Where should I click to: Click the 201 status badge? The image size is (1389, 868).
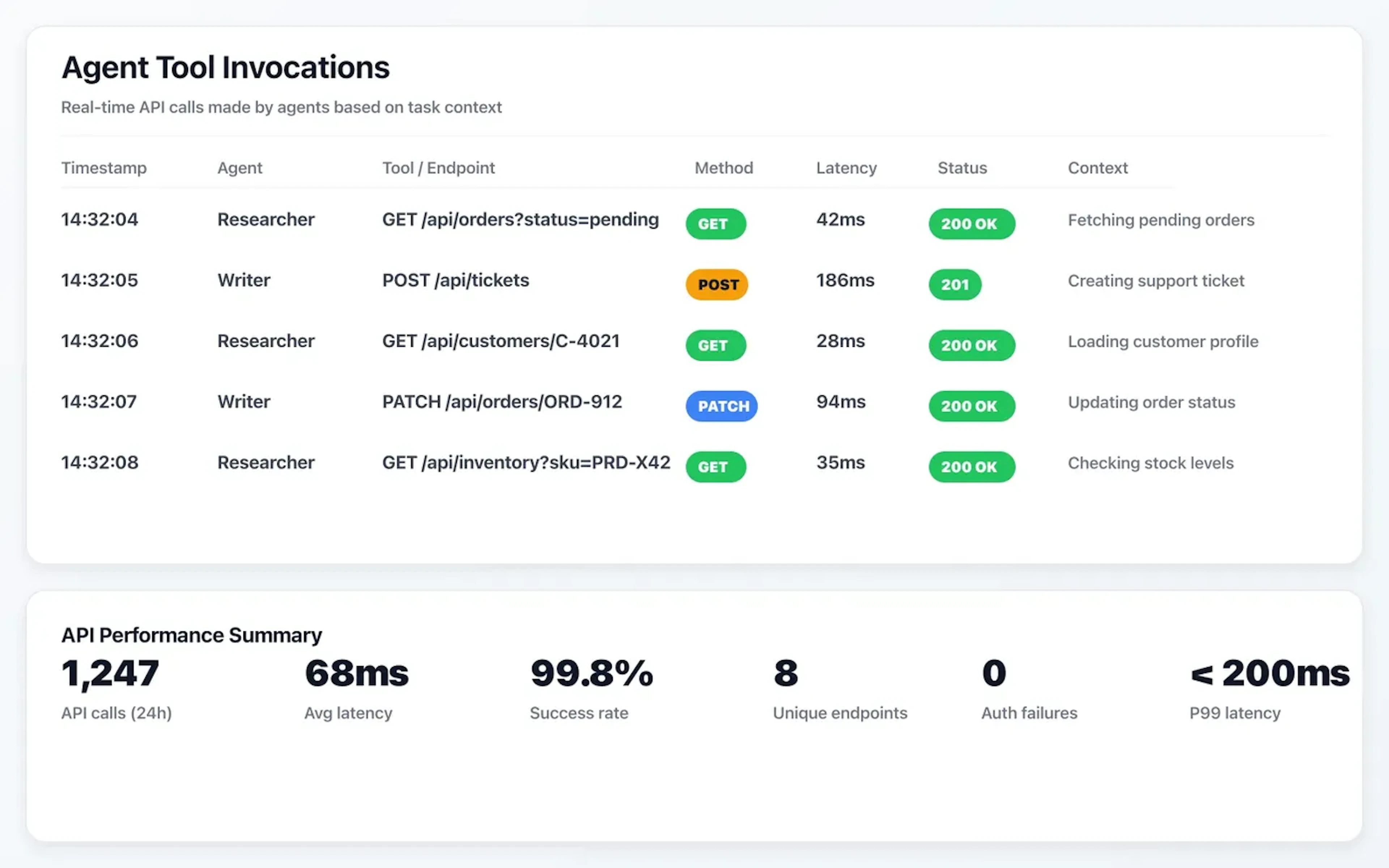tap(955, 285)
